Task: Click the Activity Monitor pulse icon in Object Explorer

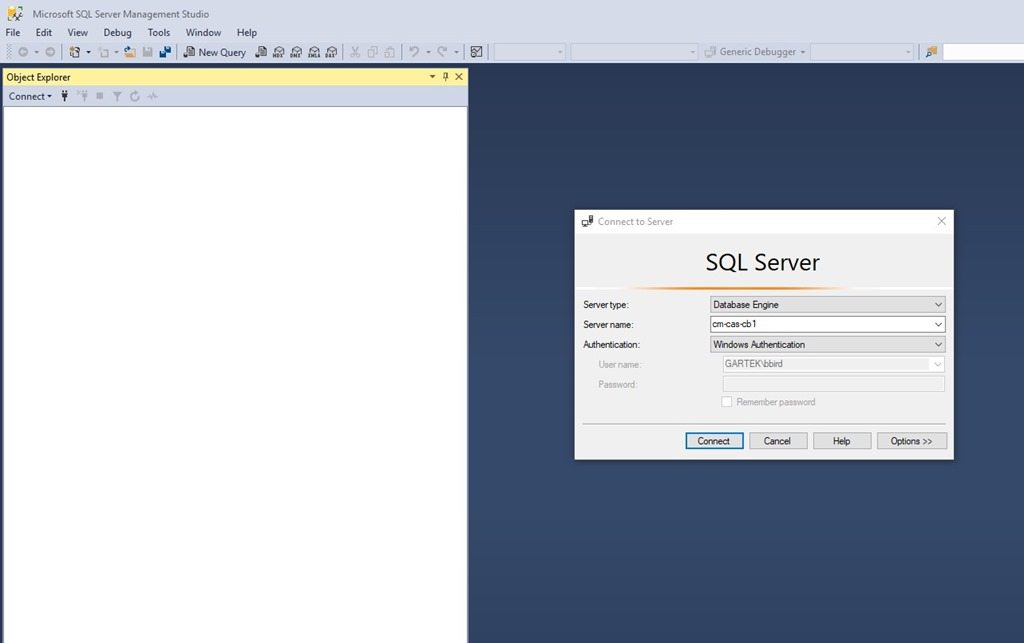Action: click(x=152, y=97)
